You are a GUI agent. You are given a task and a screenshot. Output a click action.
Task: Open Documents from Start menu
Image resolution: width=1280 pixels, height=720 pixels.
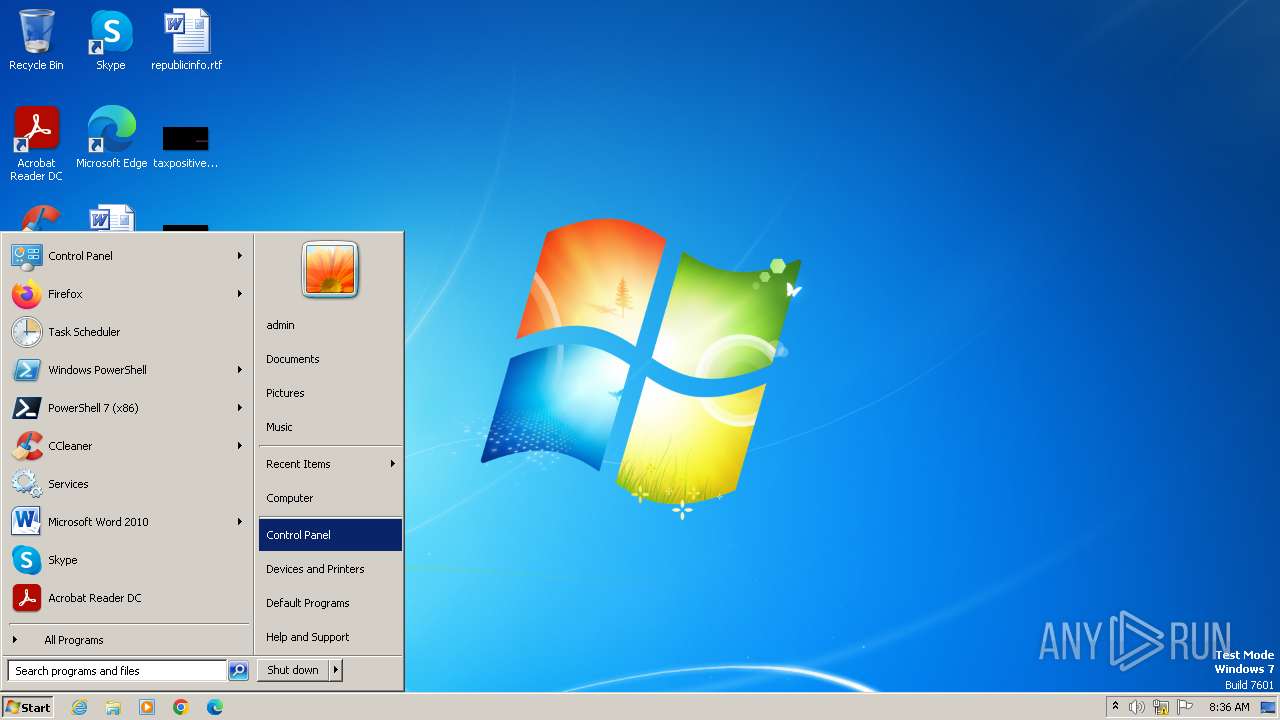point(330,359)
